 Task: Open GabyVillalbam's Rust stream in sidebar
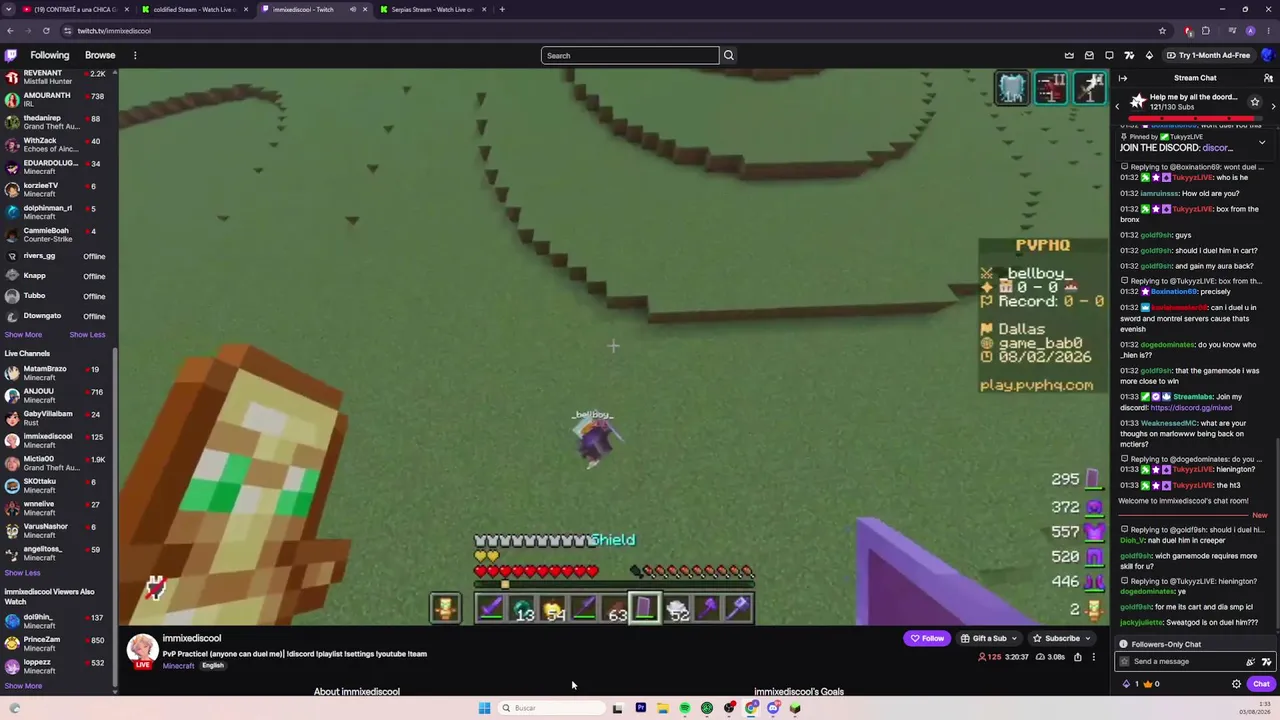(58, 418)
